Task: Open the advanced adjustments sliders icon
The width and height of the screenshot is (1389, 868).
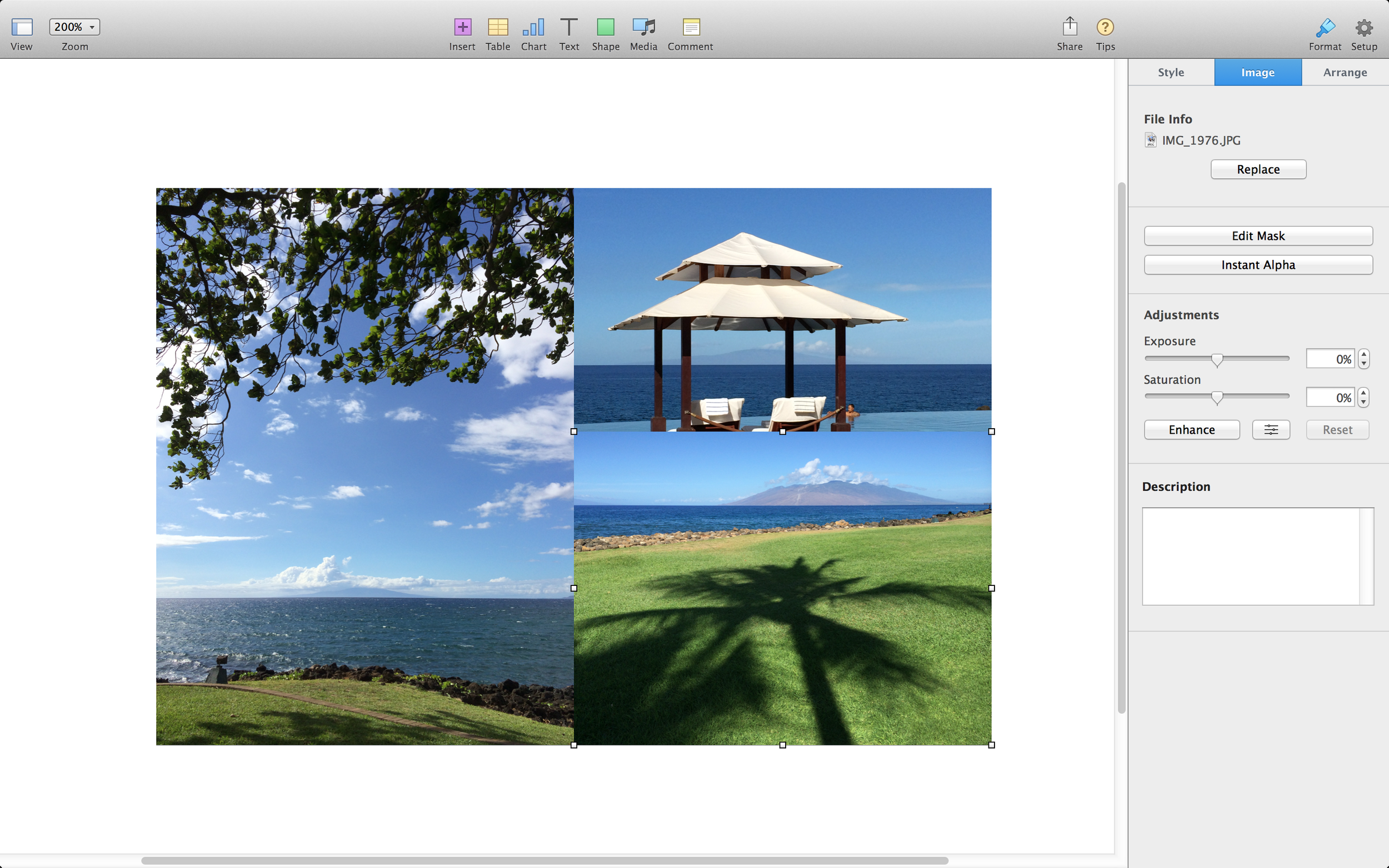Action: click(x=1271, y=429)
